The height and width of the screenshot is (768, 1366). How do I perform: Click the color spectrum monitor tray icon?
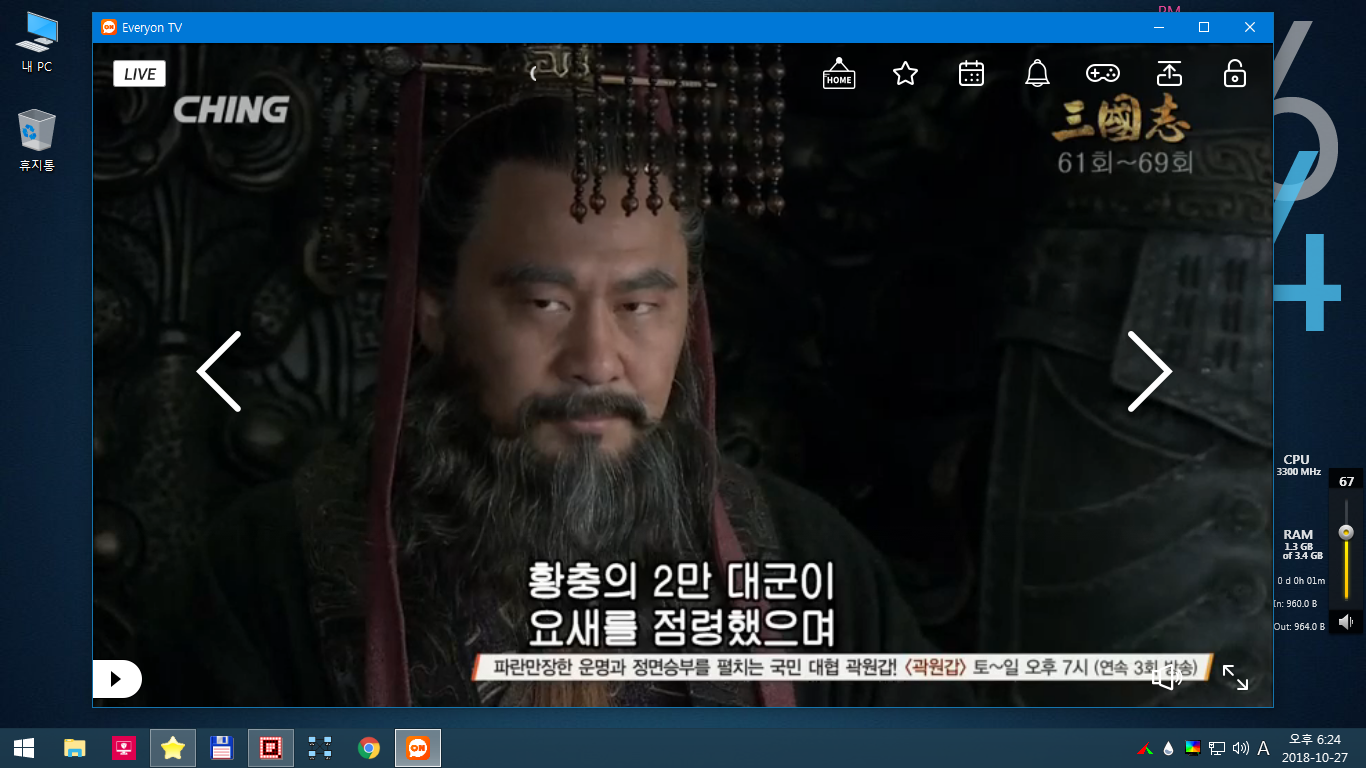[x=1192, y=748]
